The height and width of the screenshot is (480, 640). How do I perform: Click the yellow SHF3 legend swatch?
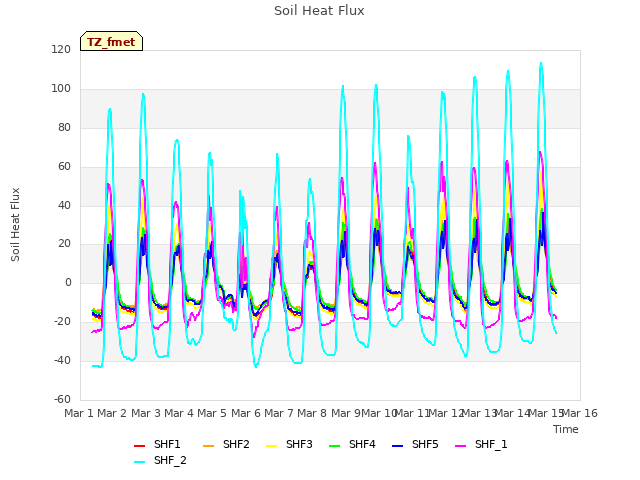[271, 446]
